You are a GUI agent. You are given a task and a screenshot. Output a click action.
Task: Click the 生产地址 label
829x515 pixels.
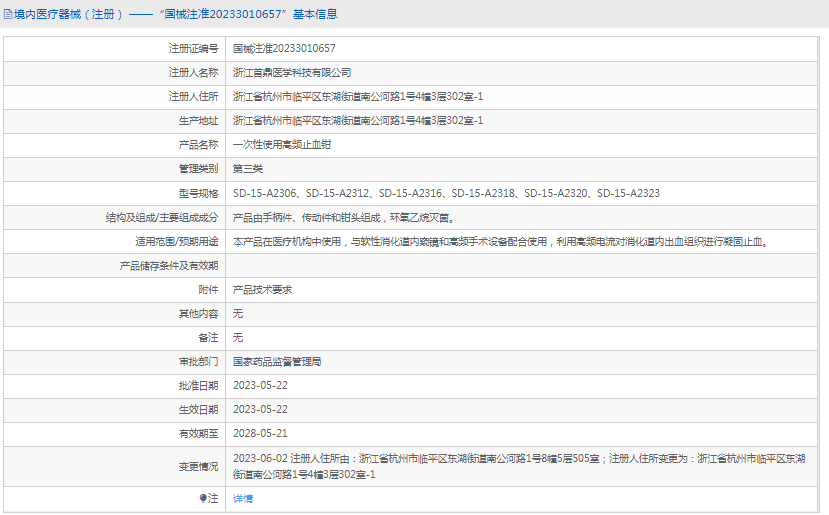198,121
